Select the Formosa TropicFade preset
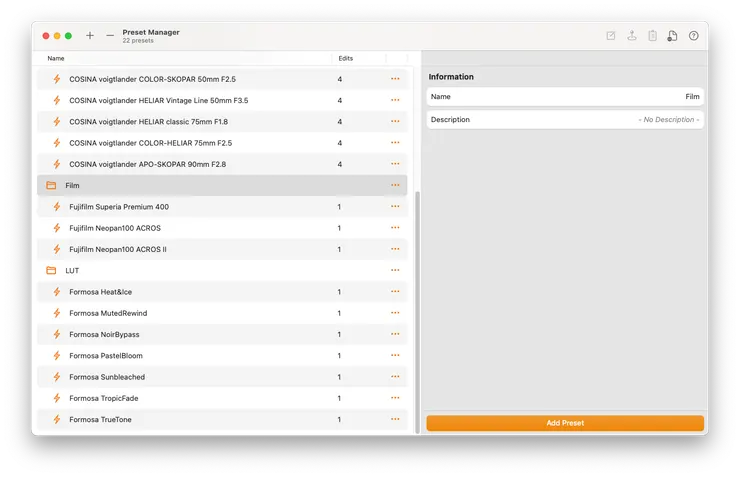The height and width of the screenshot is (477, 740). click(x=222, y=398)
